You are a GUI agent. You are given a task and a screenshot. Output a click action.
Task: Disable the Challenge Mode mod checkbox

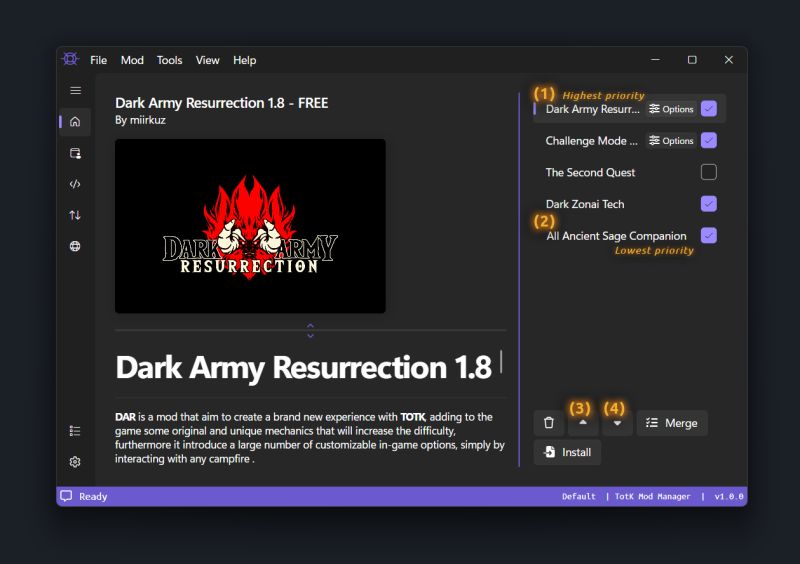[709, 140]
